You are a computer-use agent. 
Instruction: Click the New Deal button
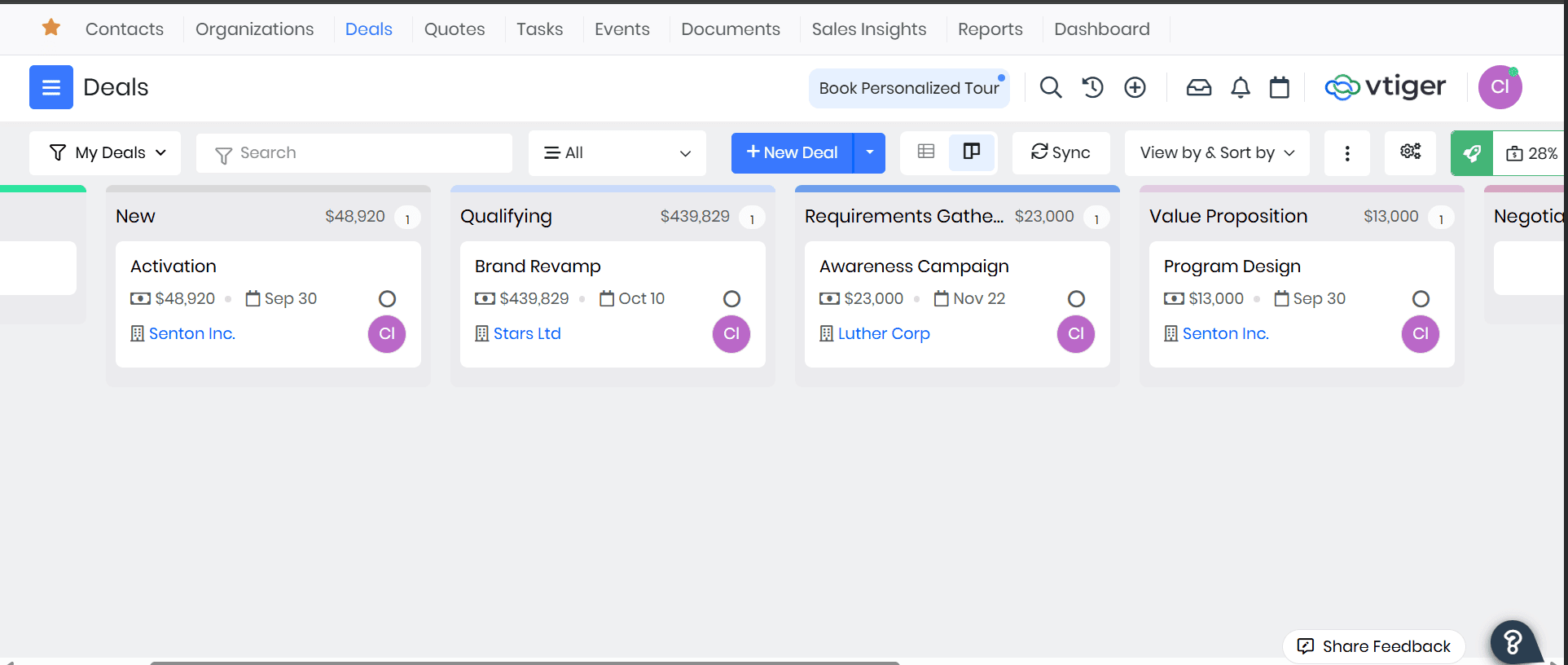pos(792,152)
